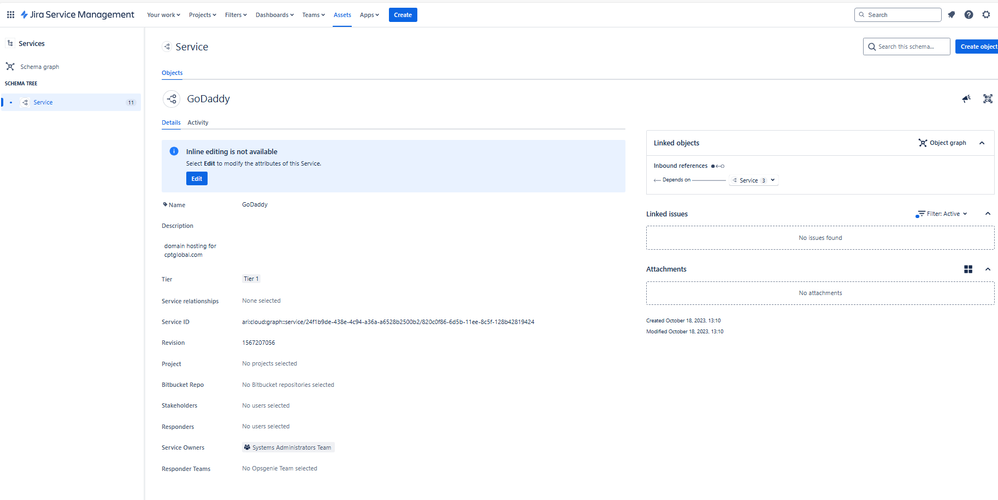Click the Service header icon
This screenshot has height=500, width=998.
[167, 46]
